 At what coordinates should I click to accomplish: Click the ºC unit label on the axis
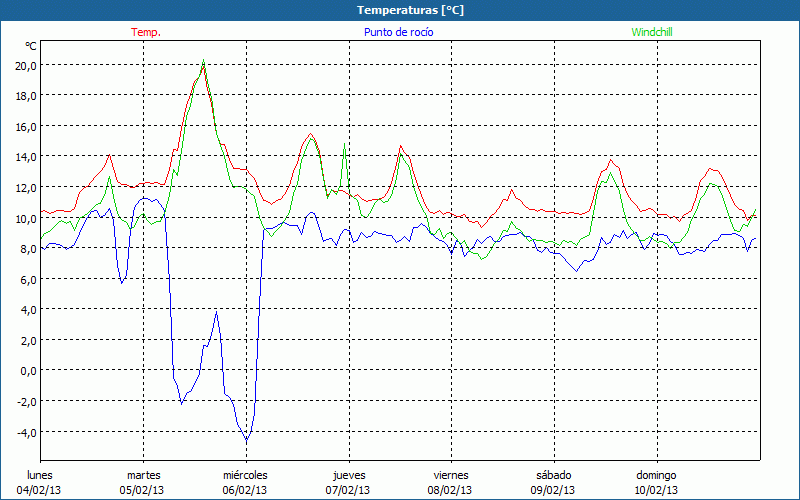(x=31, y=46)
